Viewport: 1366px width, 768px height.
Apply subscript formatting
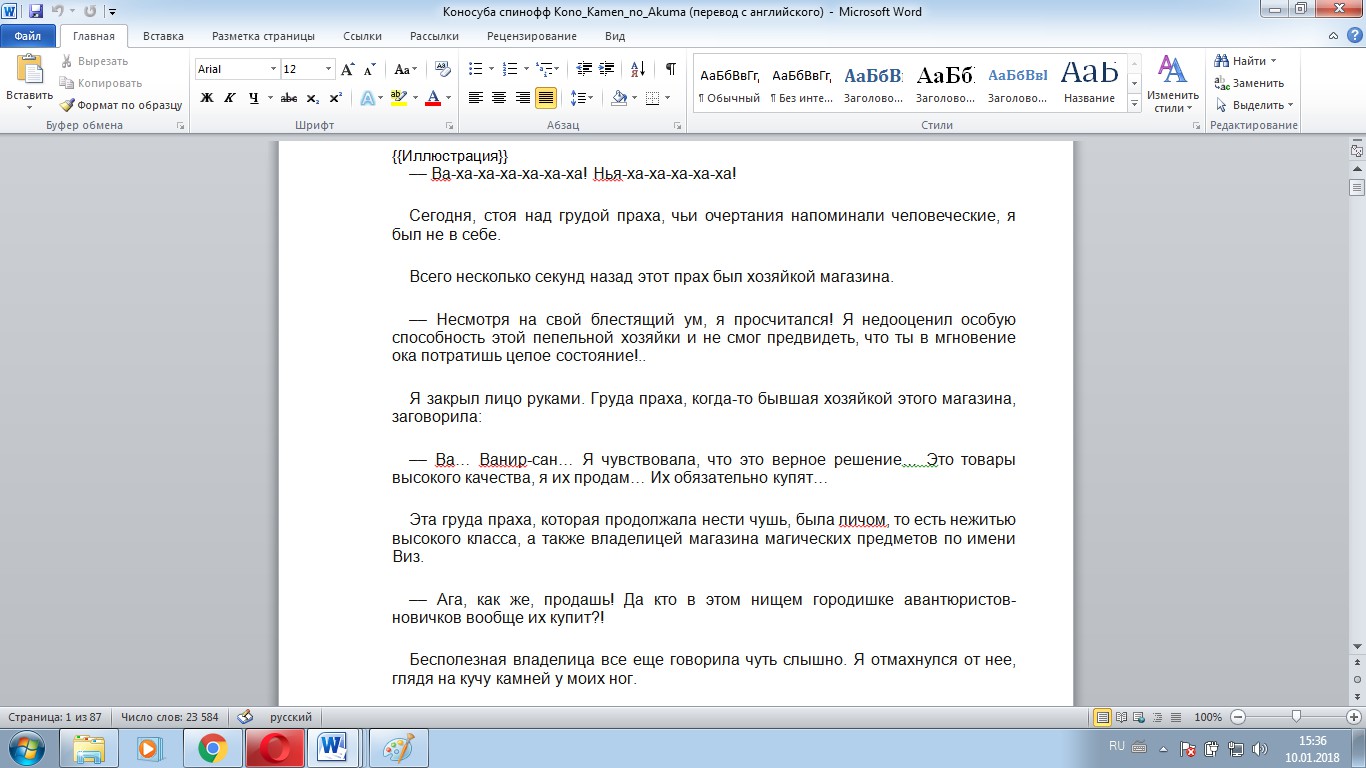click(313, 98)
